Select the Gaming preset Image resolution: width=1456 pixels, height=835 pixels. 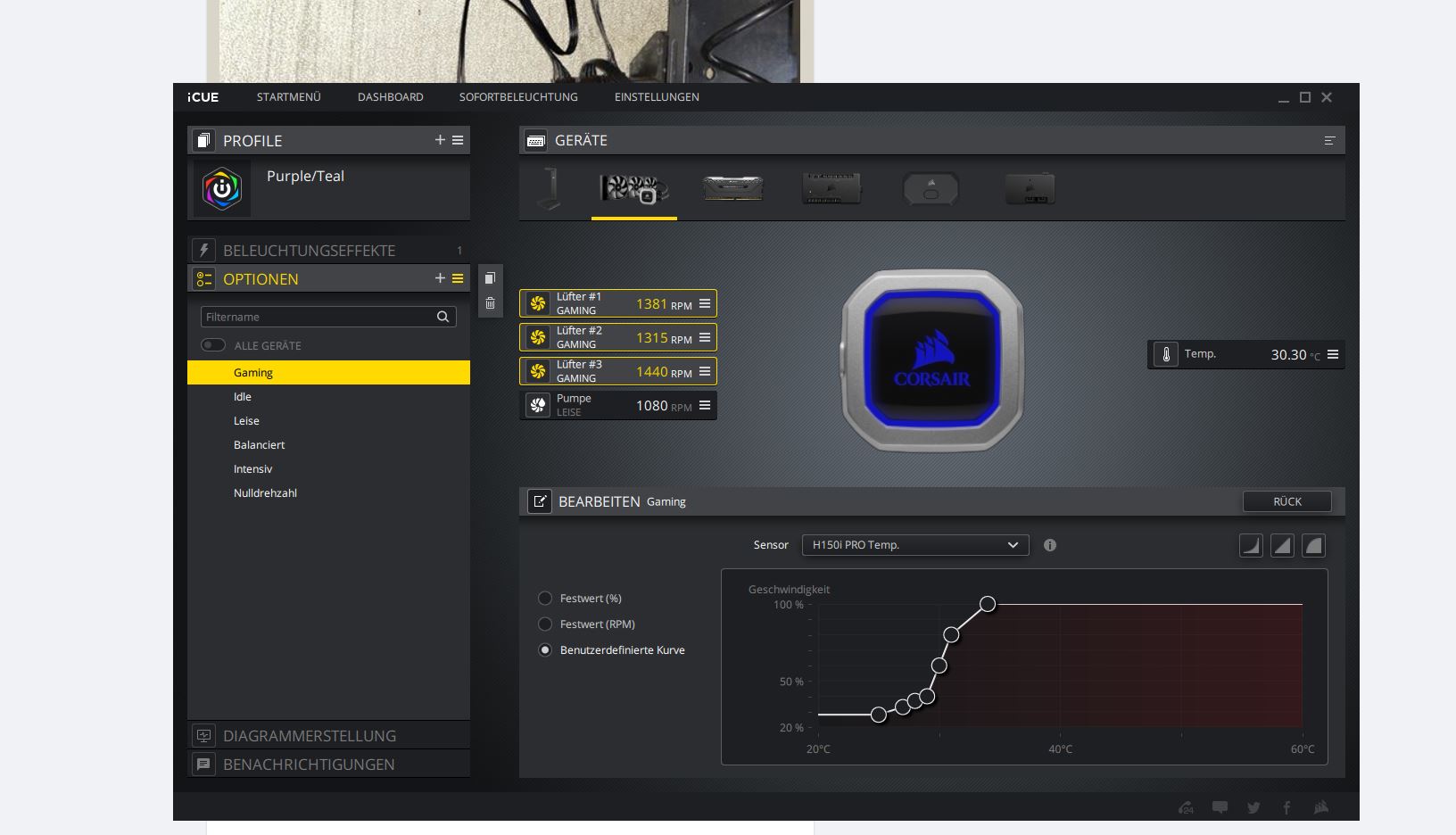coord(328,373)
